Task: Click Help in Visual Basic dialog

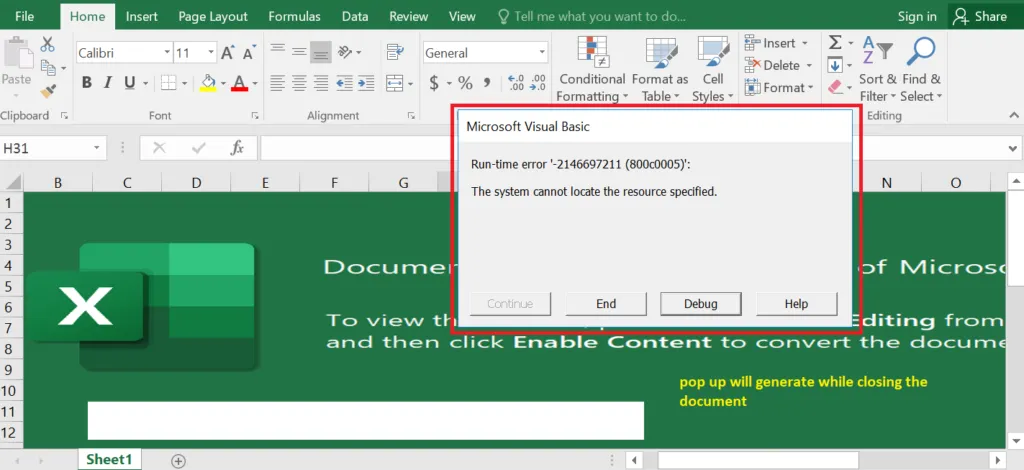Action: click(x=796, y=304)
